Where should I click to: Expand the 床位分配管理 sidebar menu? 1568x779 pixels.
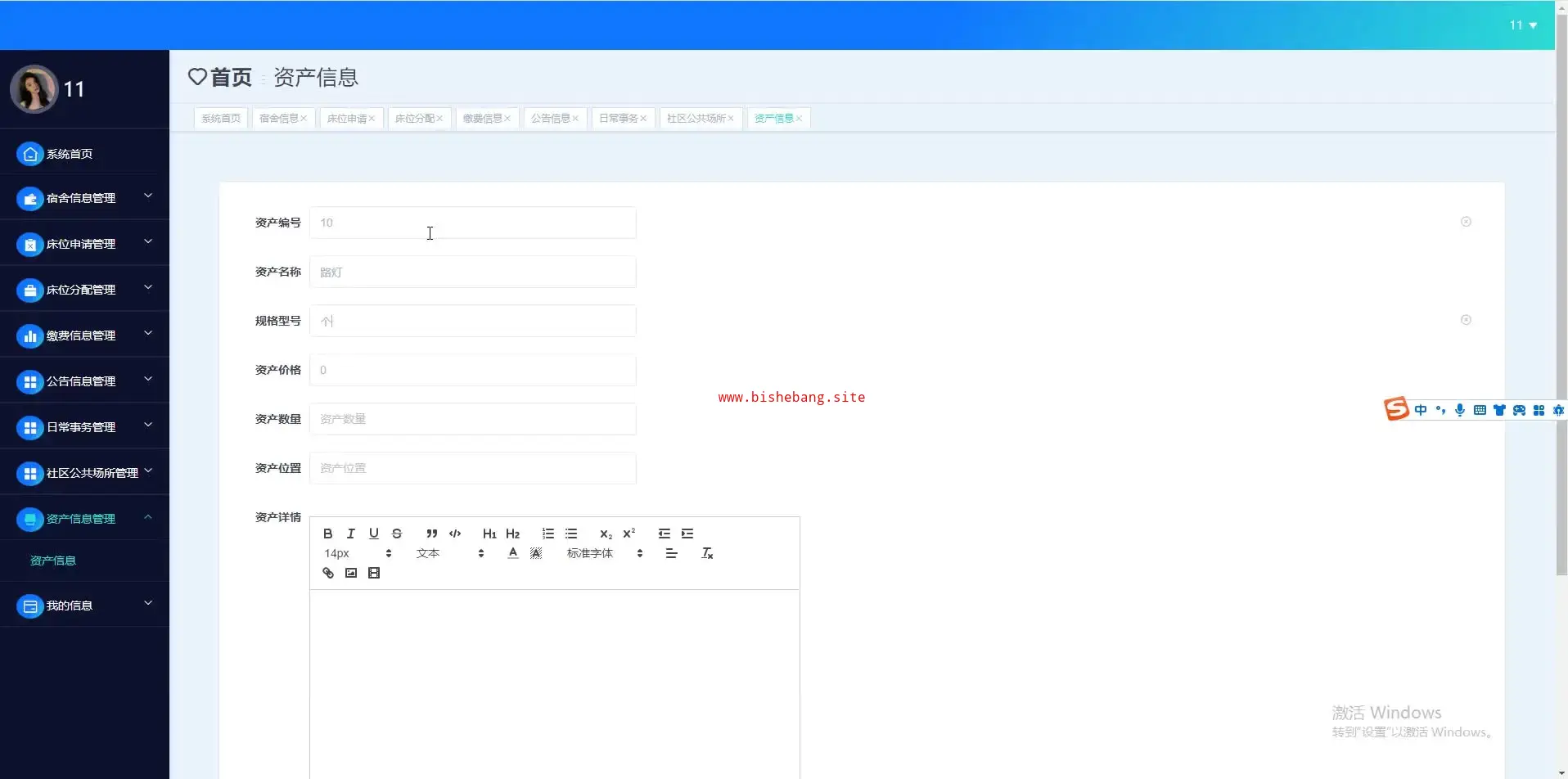84,290
